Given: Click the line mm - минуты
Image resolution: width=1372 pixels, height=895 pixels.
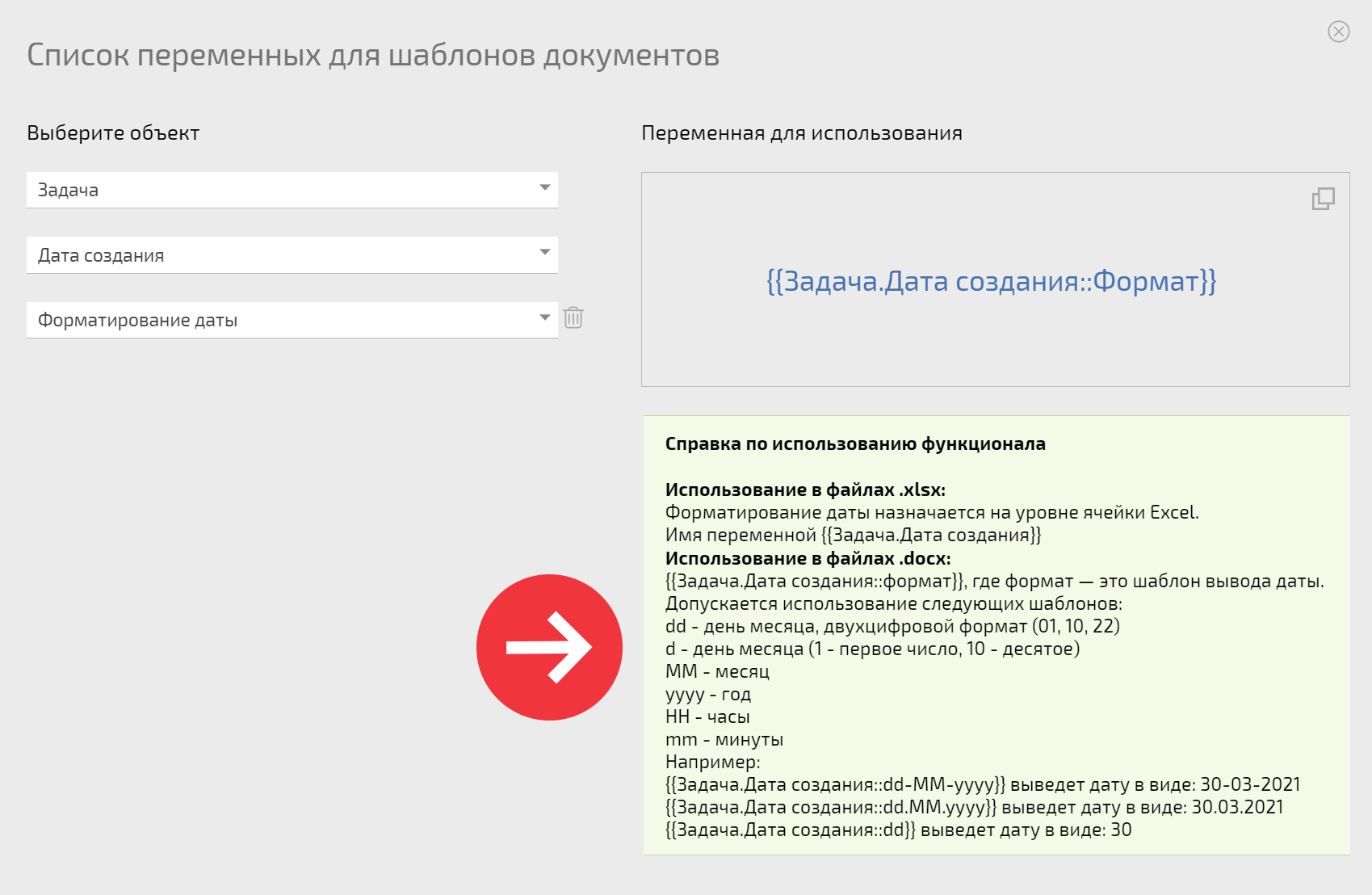Looking at the screenshot, I should click(724, 739).
